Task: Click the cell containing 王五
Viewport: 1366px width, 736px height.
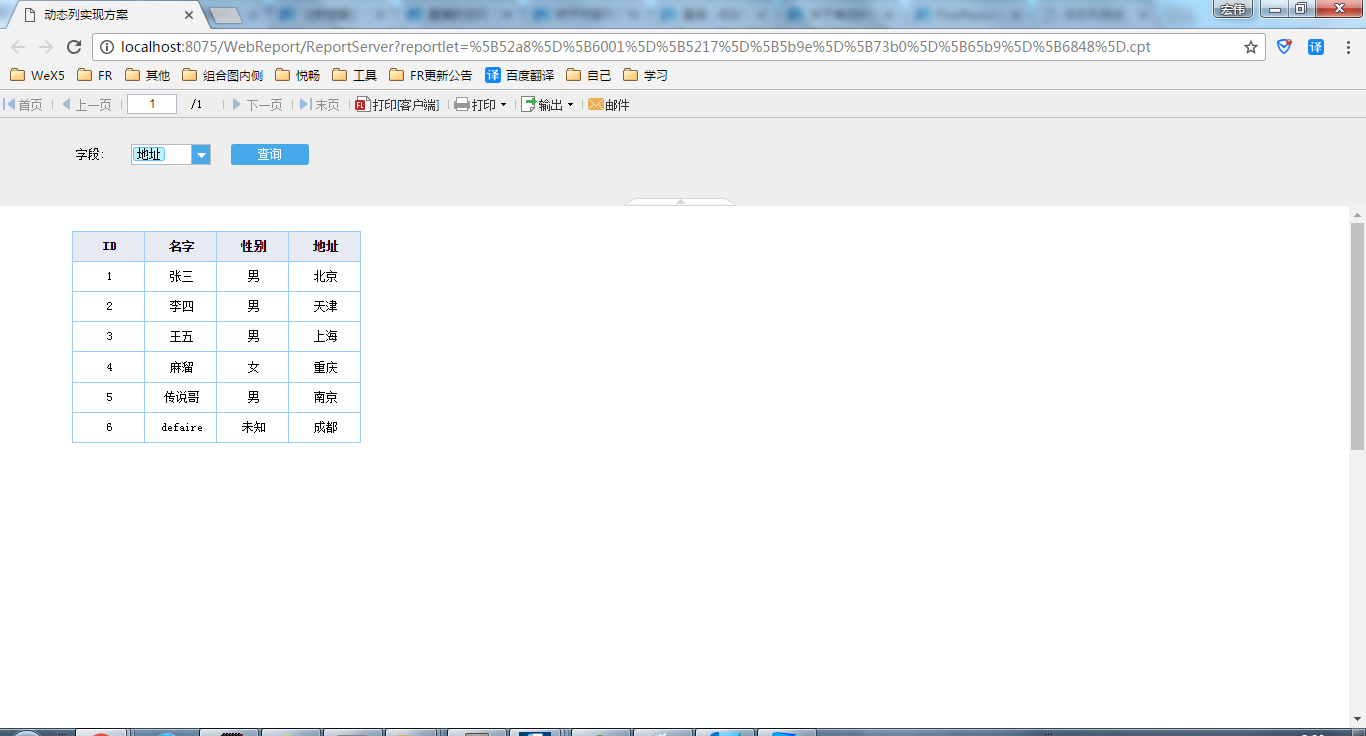Action: (181, 337)
